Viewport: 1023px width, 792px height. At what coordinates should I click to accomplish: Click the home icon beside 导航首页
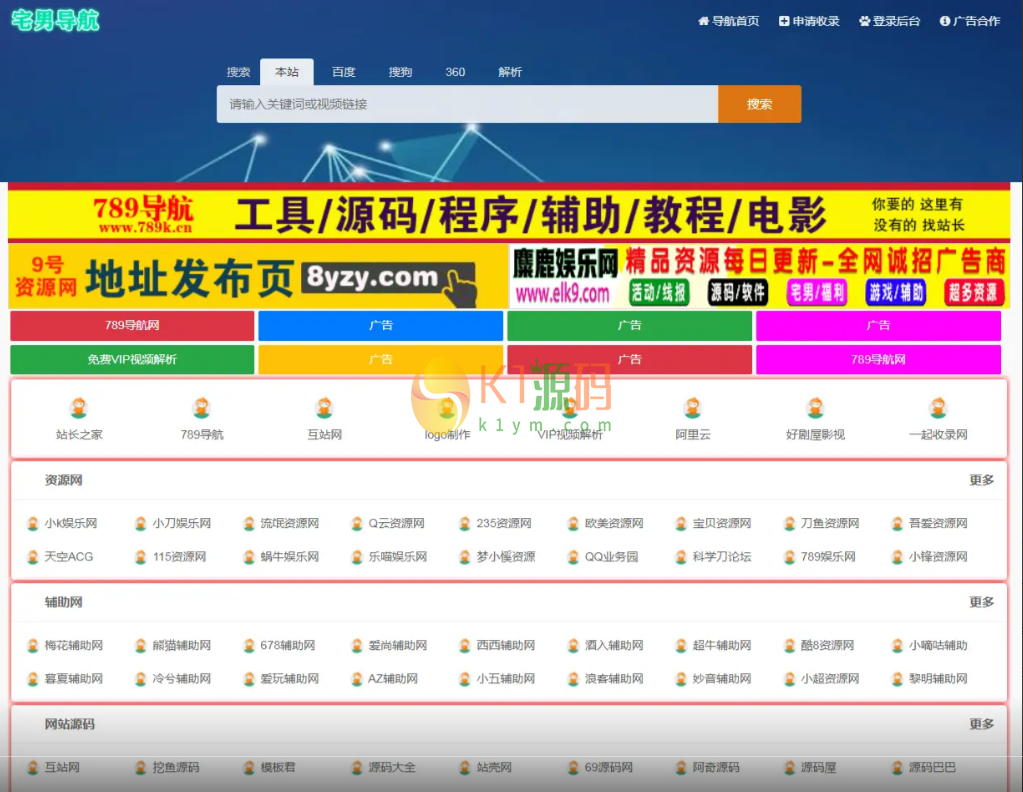(x=703, y=21)
